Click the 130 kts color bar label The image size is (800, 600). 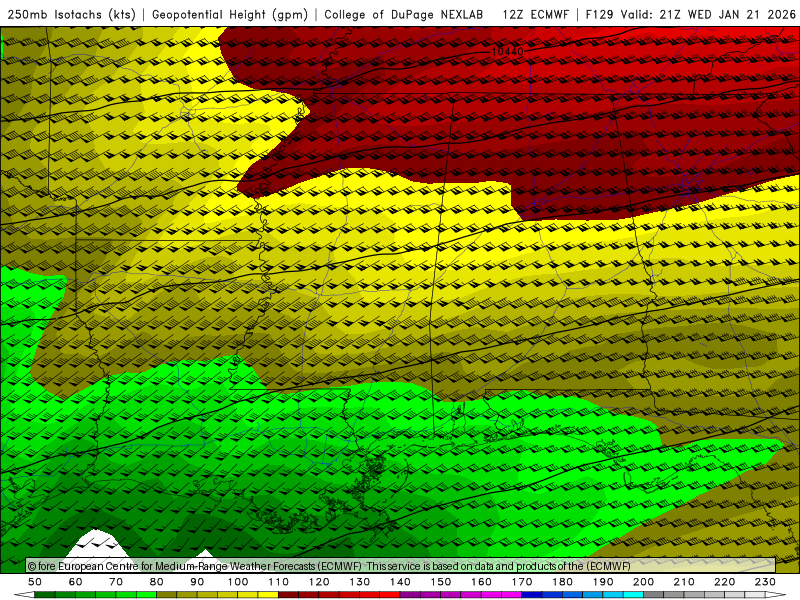[x=360, y=582]
